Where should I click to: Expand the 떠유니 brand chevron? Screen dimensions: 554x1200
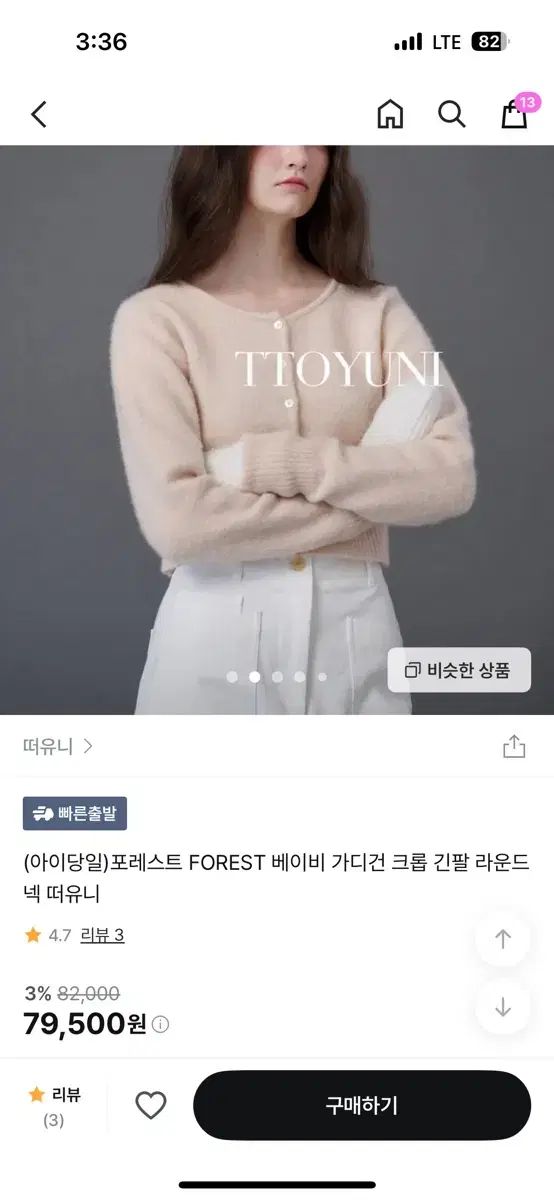tap(88, 746)
